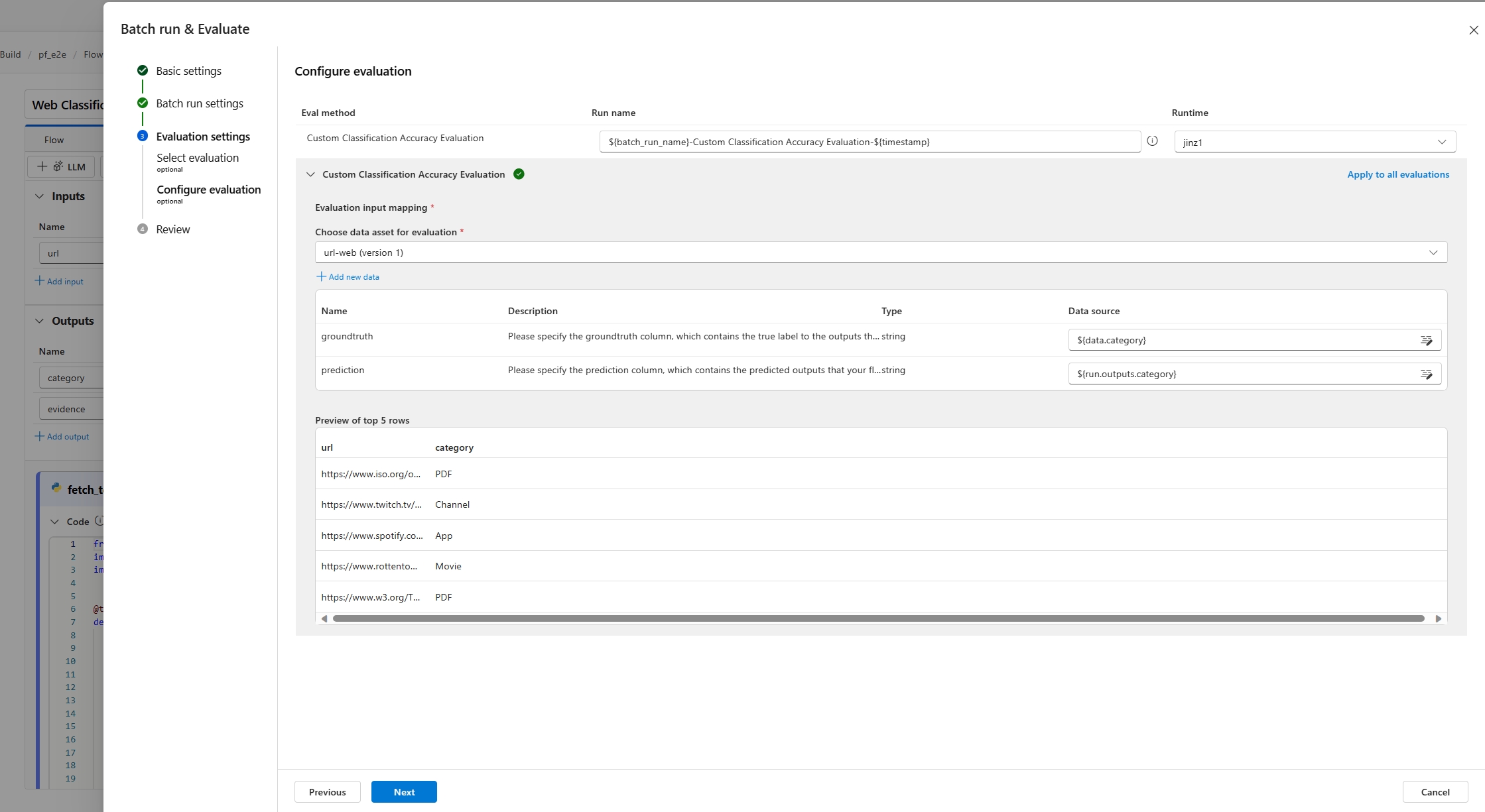Click the plus icon for Add new data
The width and height of the screenshot is (1485, 812).
pyautogui.click(x=321, y=276)
